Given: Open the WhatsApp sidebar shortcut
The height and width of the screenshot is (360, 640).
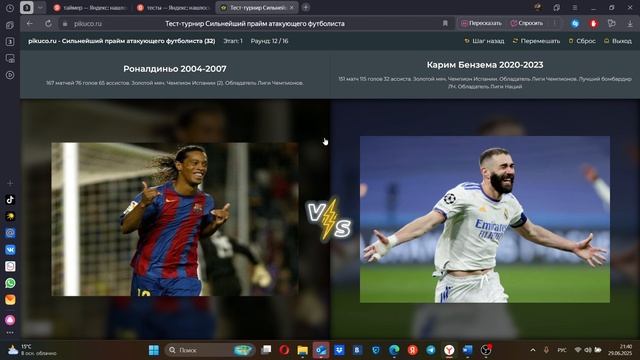Looking at the screenshot, I should tap(10, 283).
